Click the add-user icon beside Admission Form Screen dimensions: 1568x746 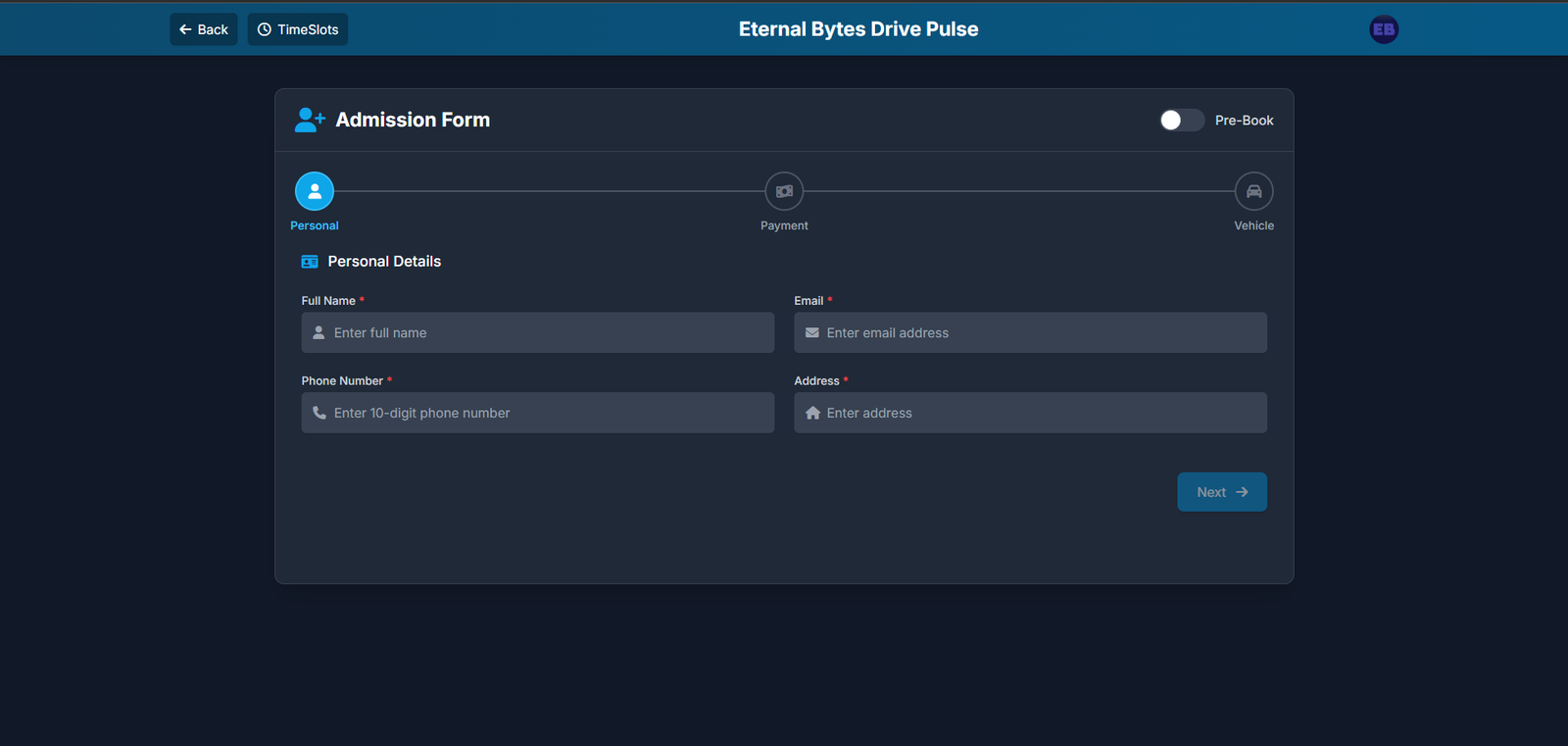tap(310, 120)
